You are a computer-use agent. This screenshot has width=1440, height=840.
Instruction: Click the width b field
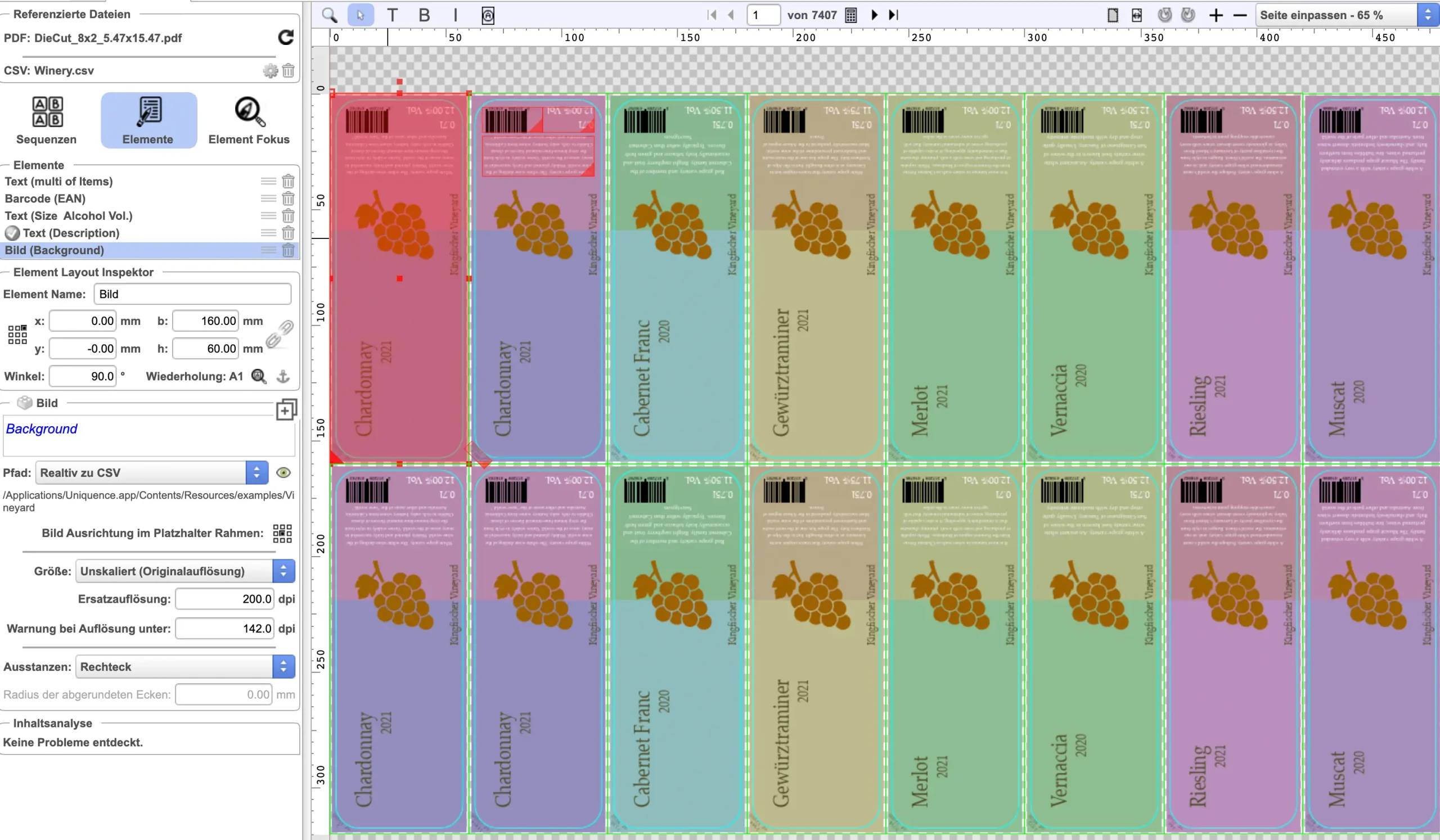(206, 321)
